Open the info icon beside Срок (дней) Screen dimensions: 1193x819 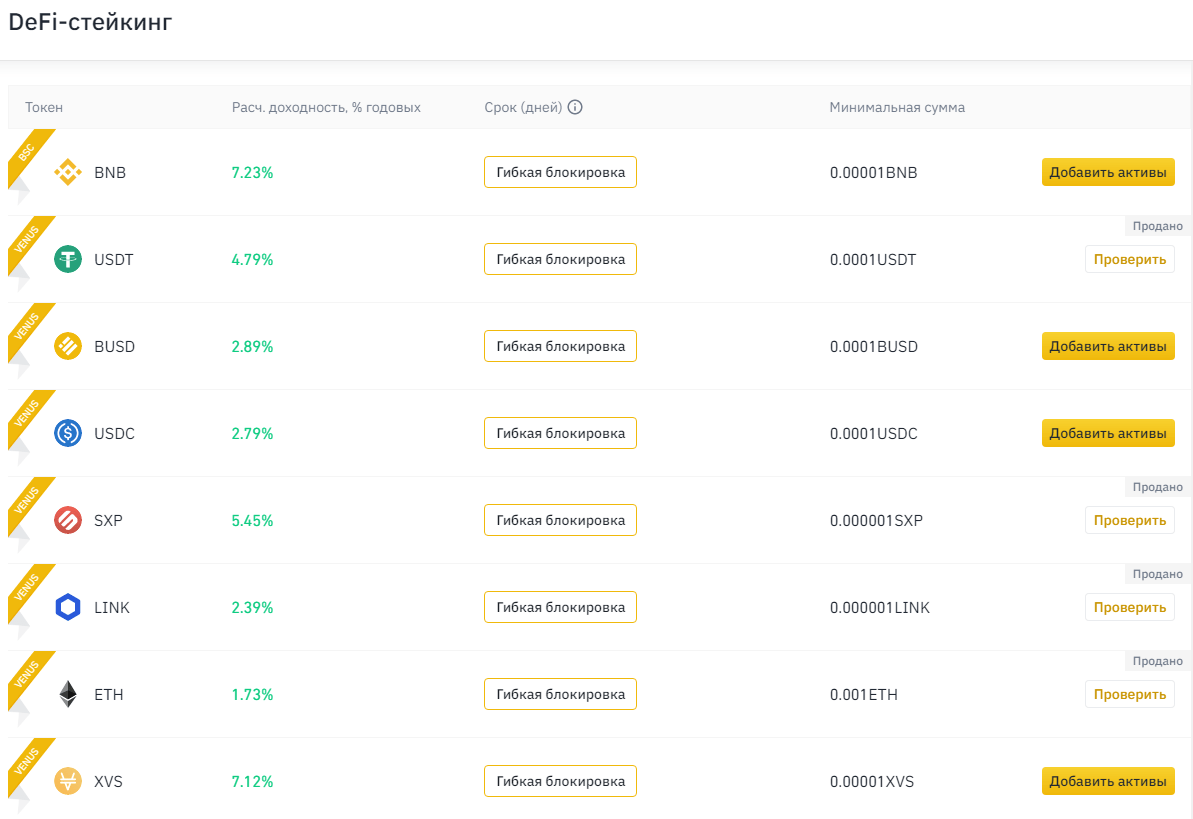pos(575,107)
